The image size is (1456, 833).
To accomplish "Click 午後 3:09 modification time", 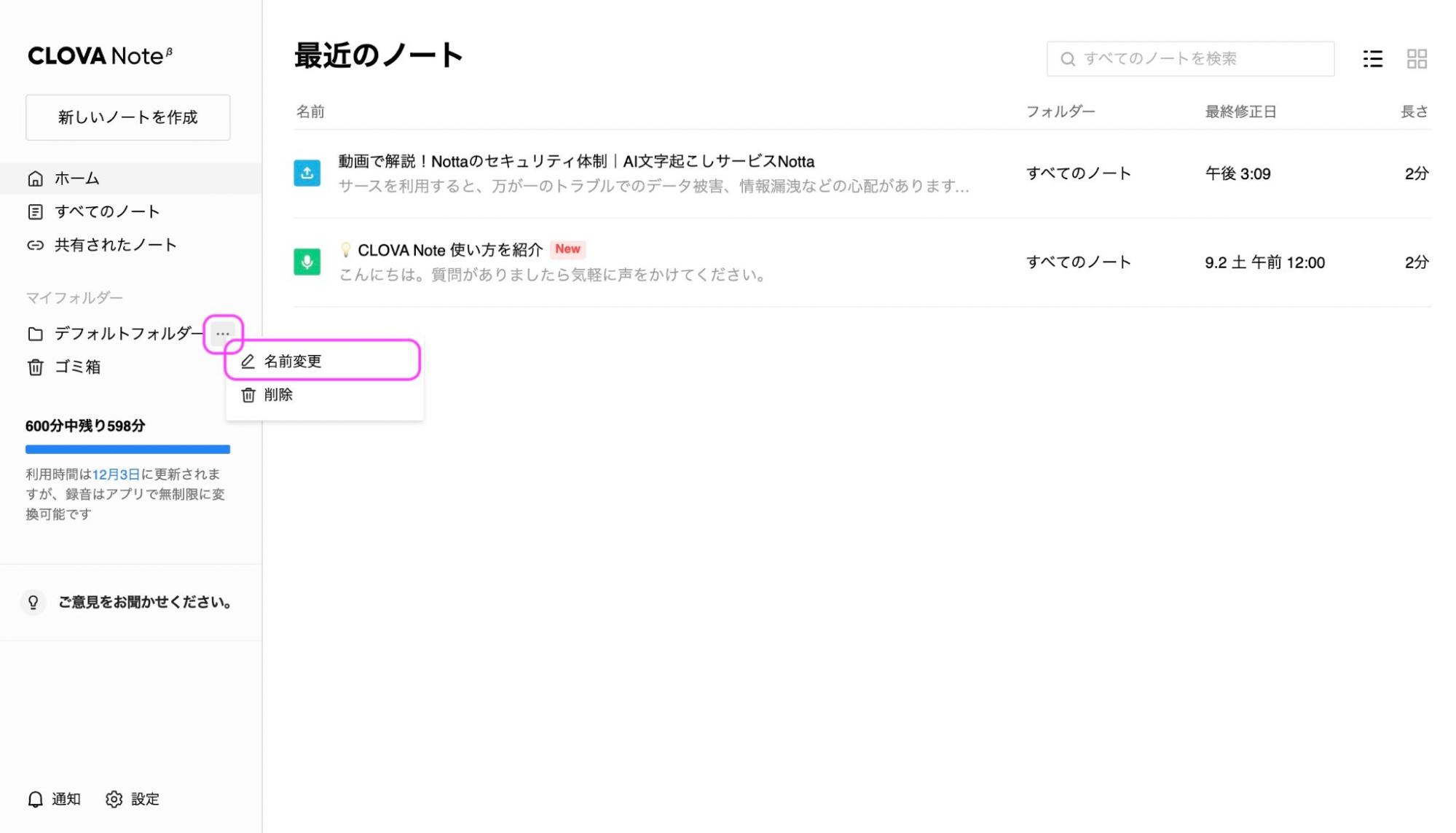I will pos(1237,173).
